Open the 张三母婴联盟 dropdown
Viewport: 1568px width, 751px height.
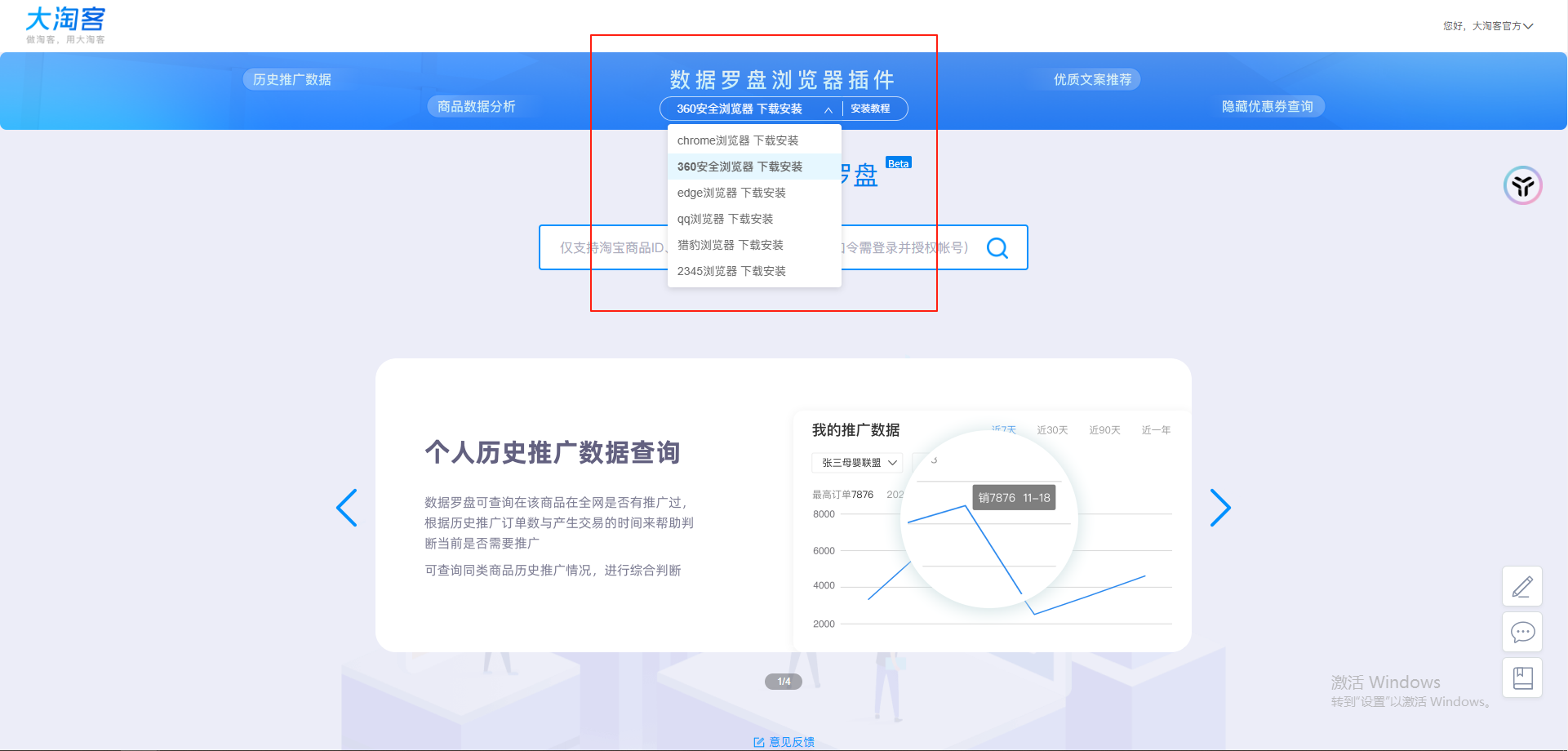click(857, 463)
